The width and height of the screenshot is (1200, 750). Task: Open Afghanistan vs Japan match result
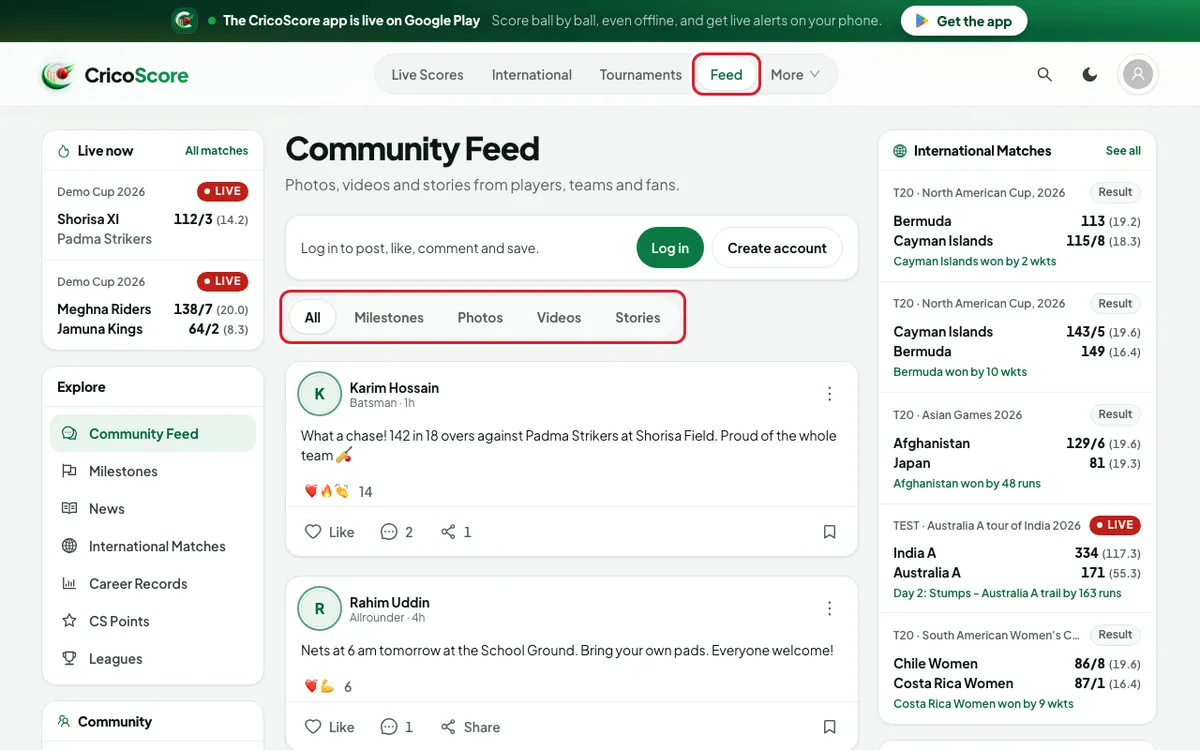1017,449
